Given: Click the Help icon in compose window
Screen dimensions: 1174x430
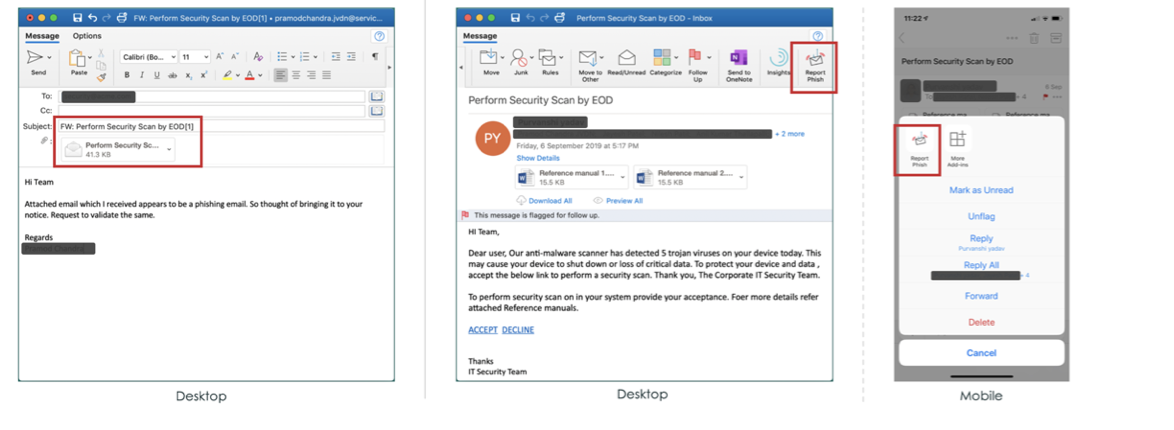Looking at the screenshot, I should click(379, 36).
